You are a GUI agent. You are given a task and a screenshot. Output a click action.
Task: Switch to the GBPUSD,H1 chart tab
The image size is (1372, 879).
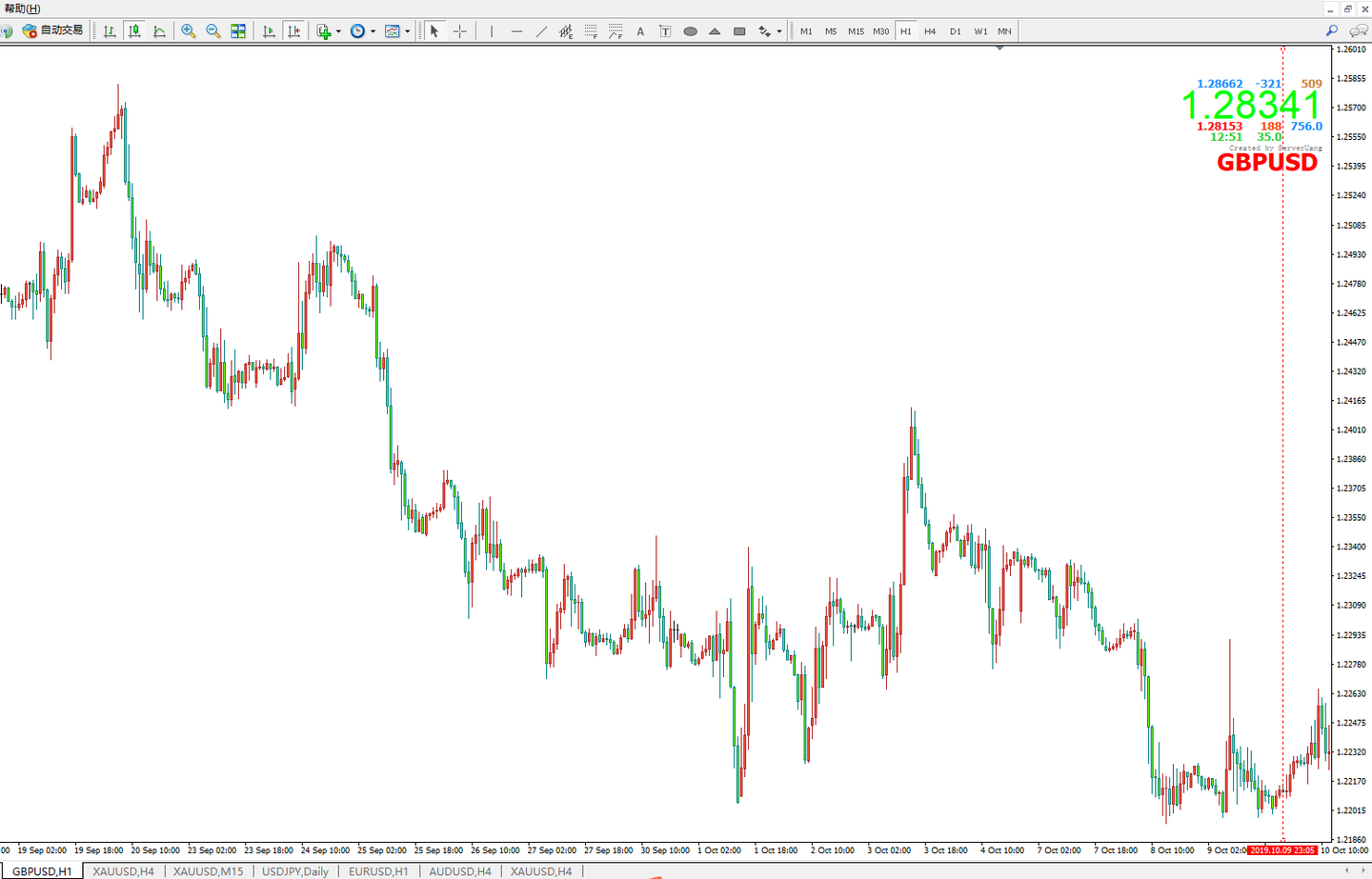[x=42, y=871]
